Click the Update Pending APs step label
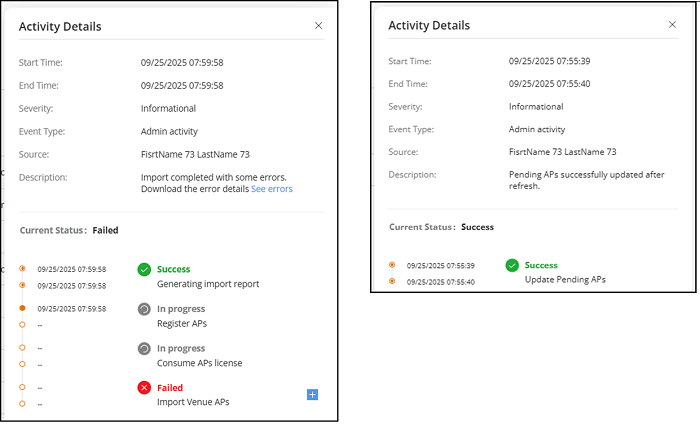This screenshot has width=700, height=426. [565, 279]
